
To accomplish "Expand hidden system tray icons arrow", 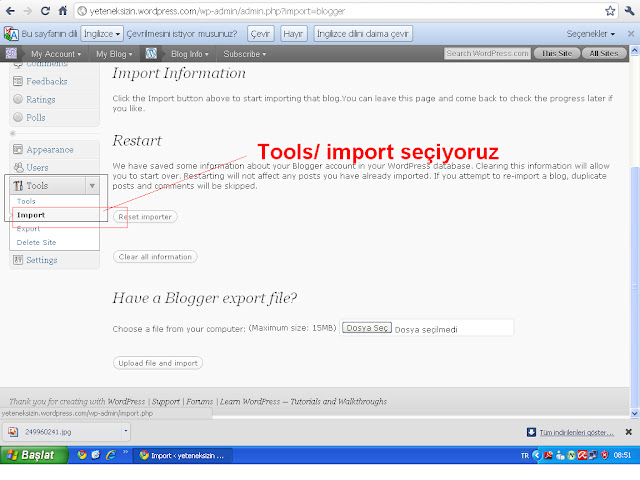I will [x=537, y=455].
